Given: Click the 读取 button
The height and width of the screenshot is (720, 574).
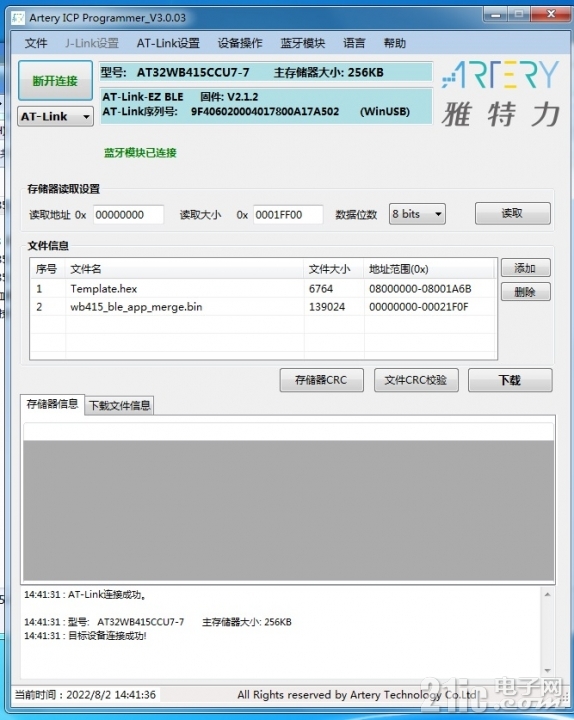Looking at the screenshot, I should click(512, 213).
